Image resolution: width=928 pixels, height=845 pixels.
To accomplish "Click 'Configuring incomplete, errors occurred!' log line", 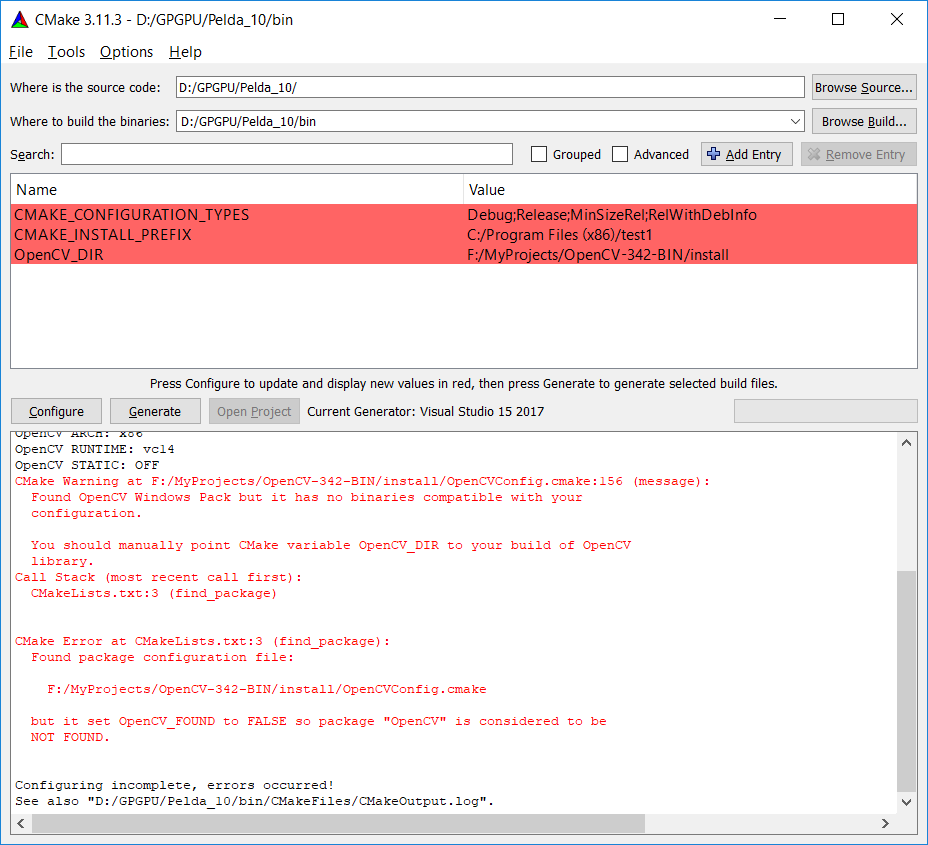I will coord(175,785).
